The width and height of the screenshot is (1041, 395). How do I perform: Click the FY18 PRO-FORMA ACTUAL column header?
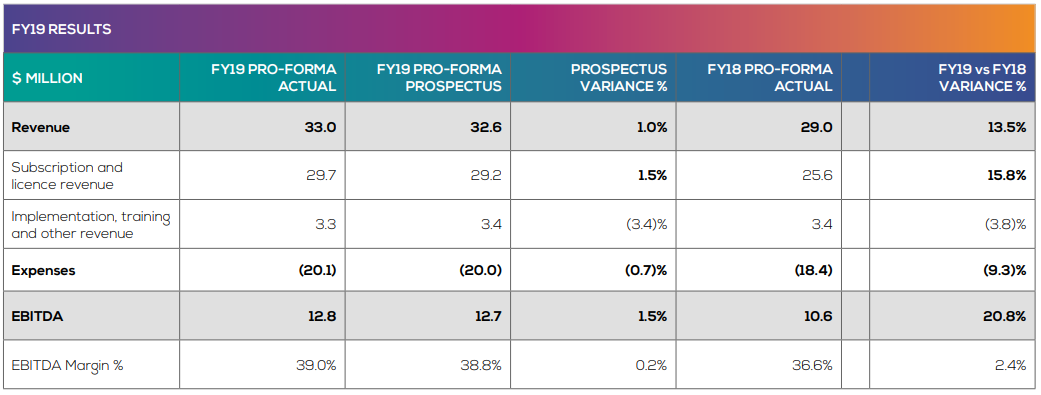(x=759, y=78)
